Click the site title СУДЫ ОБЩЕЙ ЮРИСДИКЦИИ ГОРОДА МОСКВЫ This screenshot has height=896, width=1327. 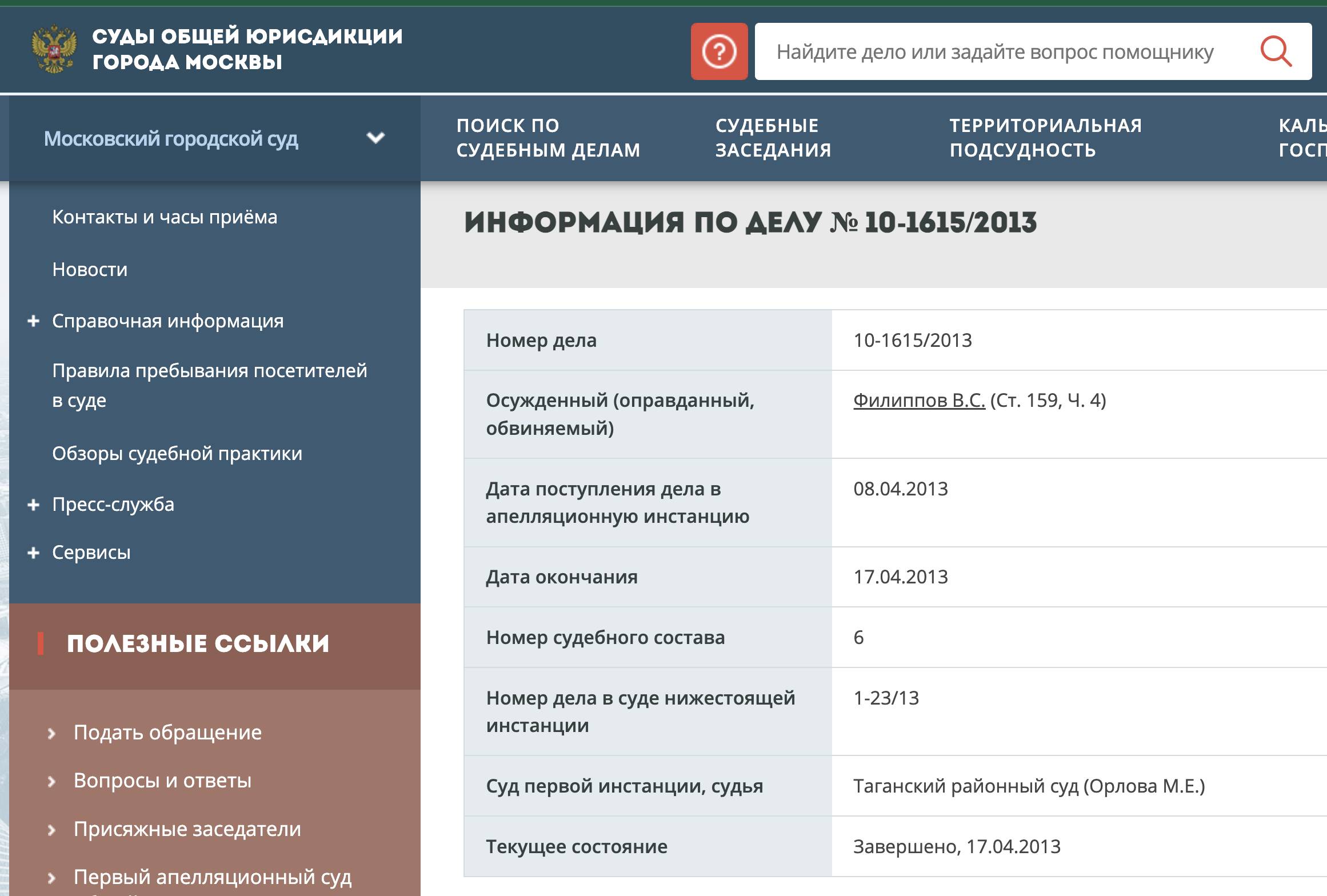click(x=247, y=49)
